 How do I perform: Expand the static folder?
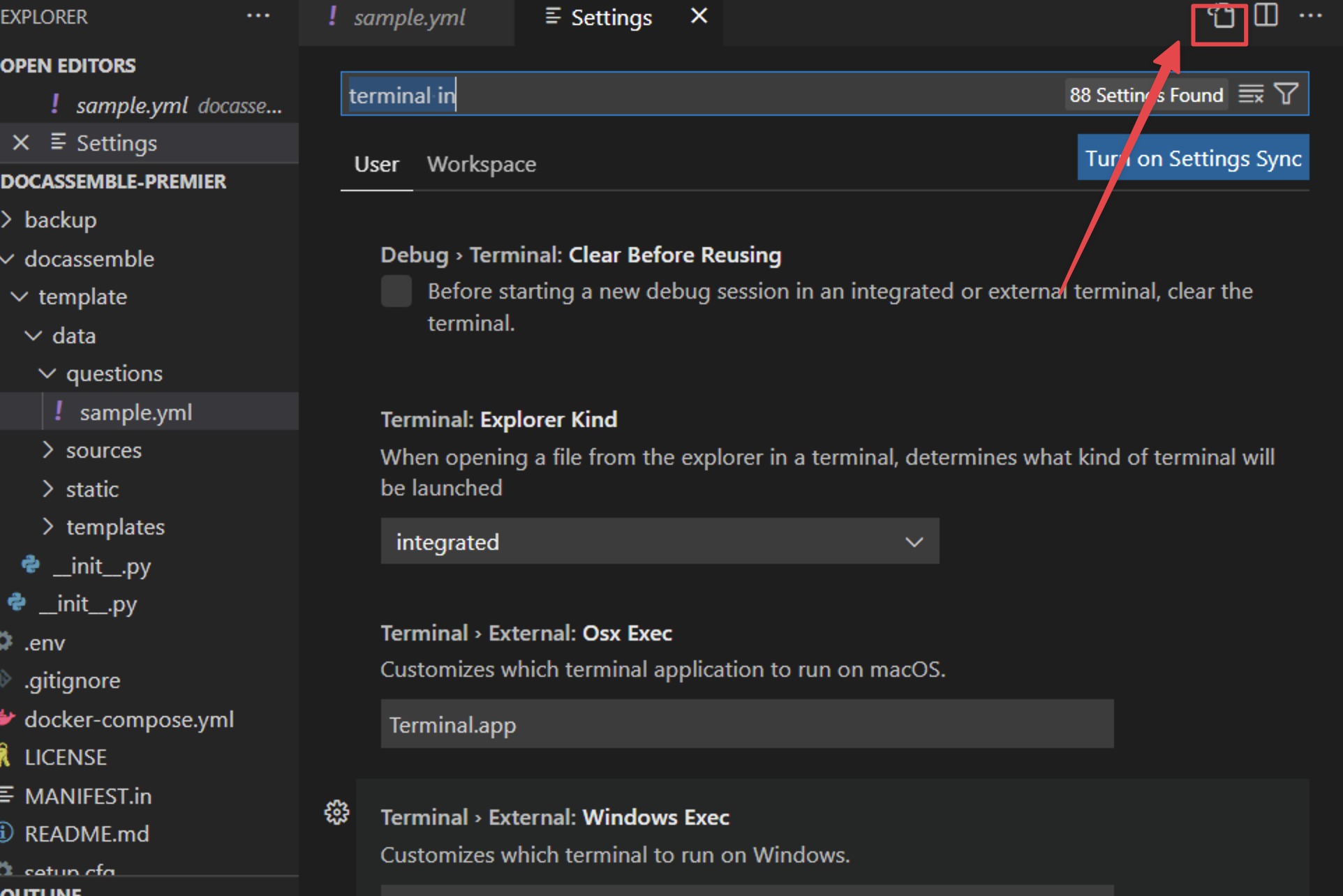click(47, 488)
